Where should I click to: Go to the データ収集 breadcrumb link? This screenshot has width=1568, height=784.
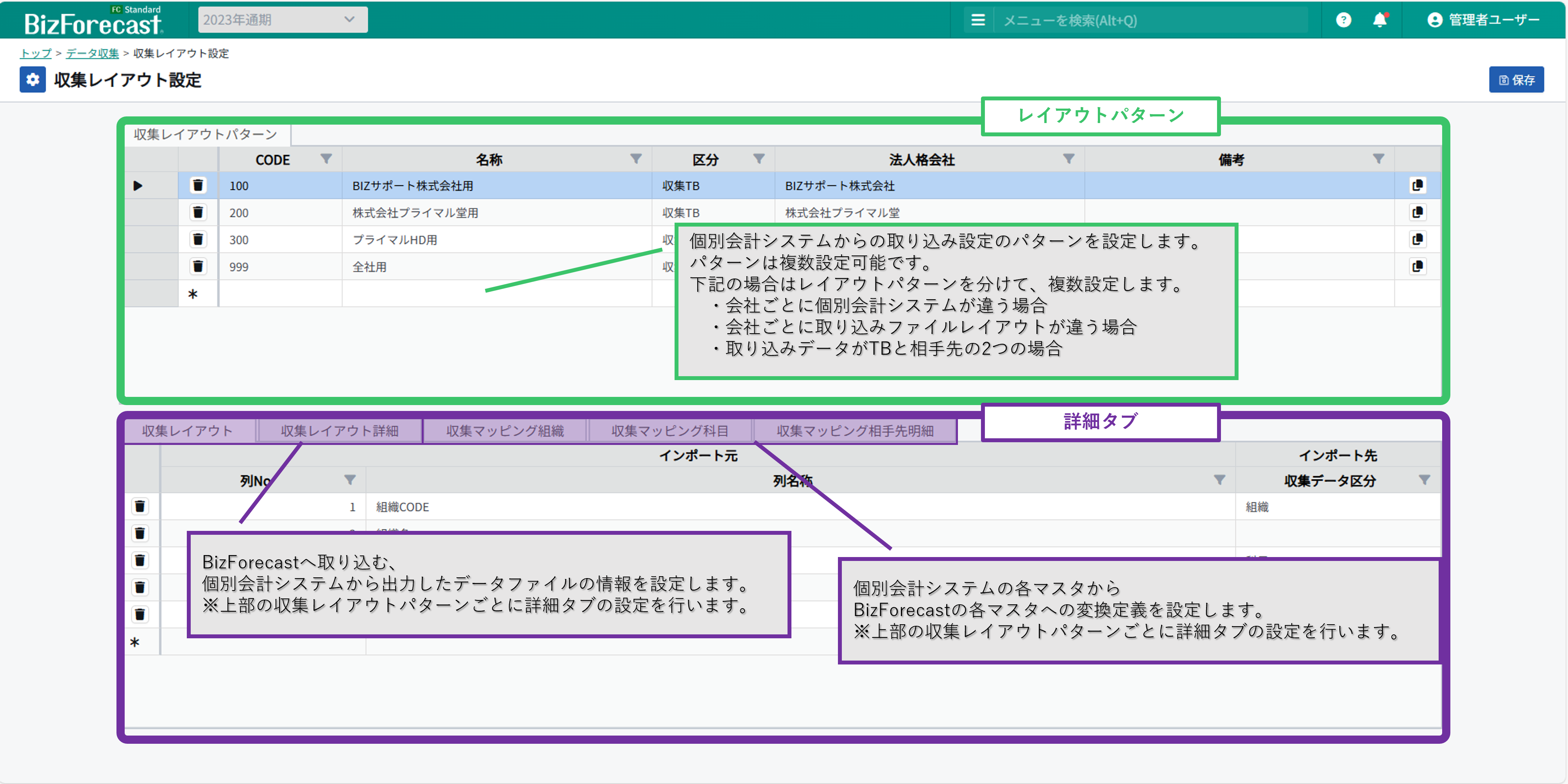coord(92,54)
